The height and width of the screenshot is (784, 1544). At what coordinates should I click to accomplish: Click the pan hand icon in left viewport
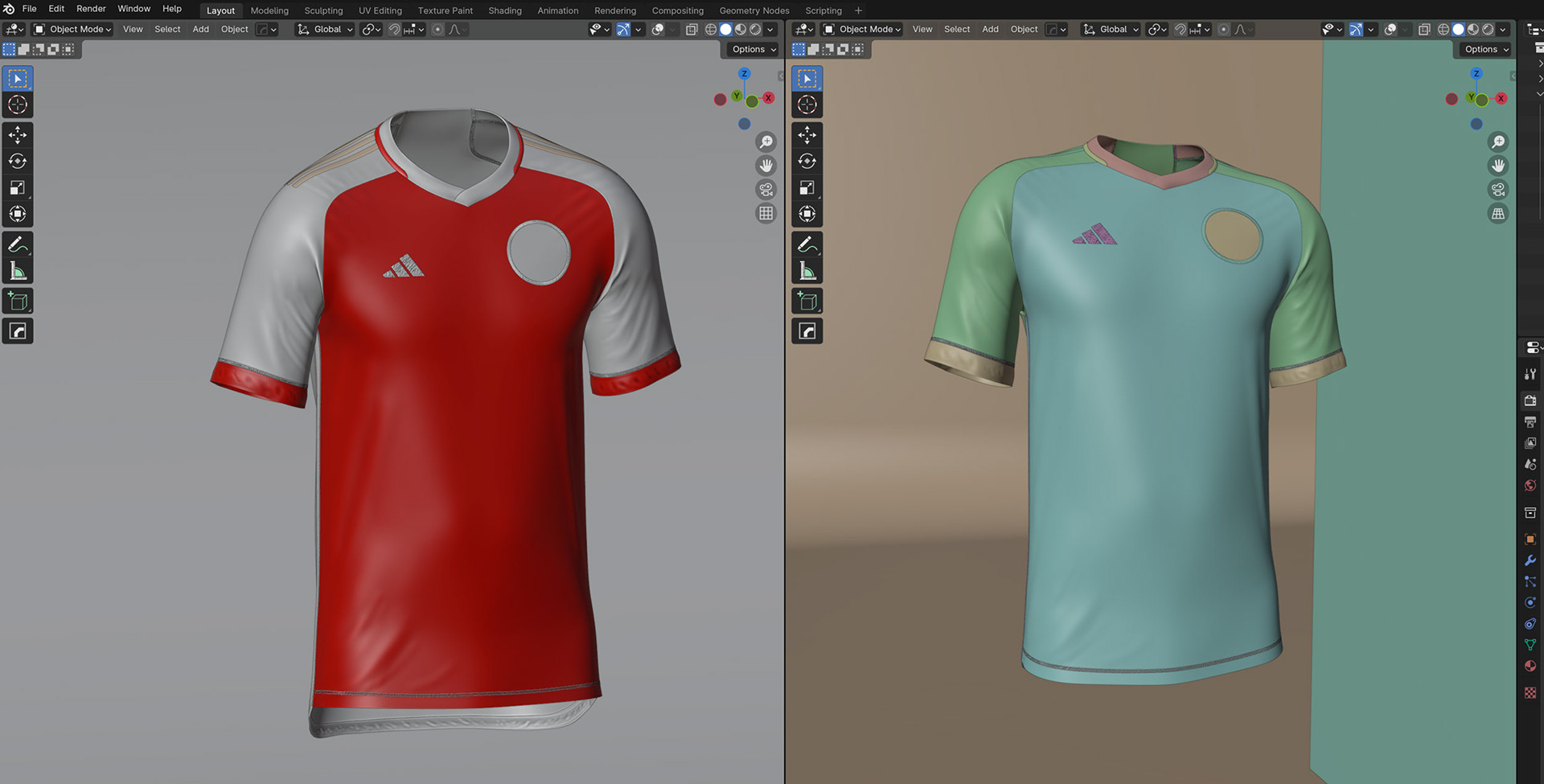[766, 166]
